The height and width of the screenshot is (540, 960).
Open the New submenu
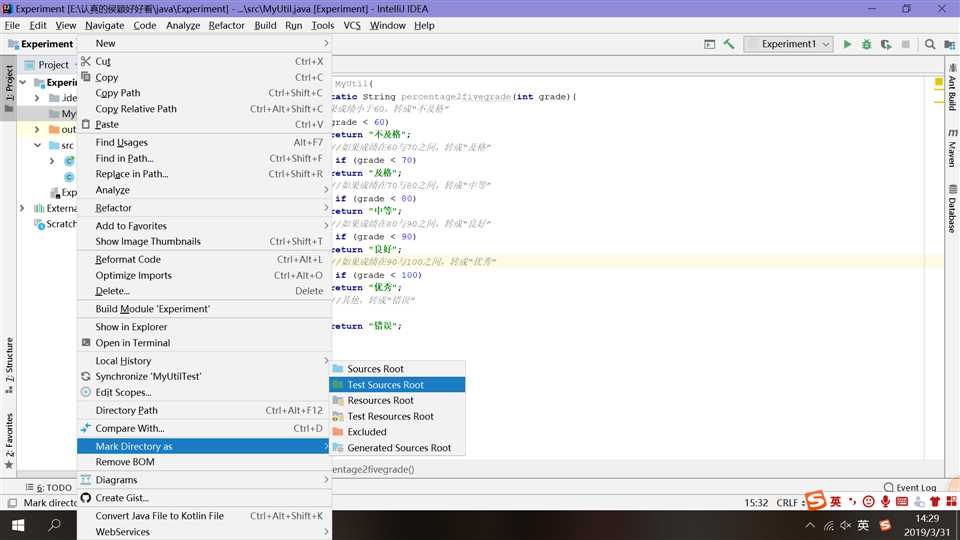coord(204,43)
